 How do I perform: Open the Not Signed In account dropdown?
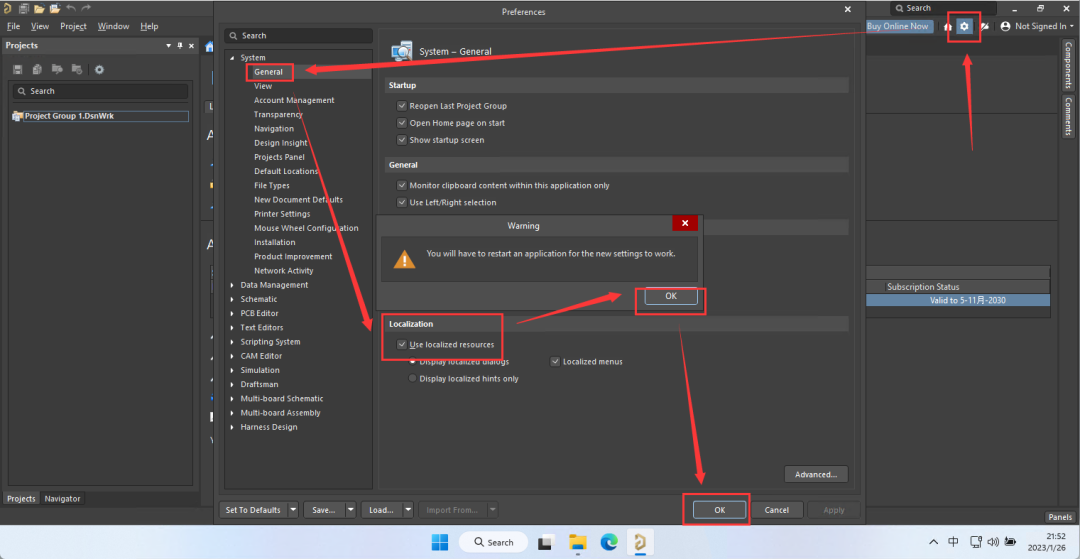click(1040, 26)
